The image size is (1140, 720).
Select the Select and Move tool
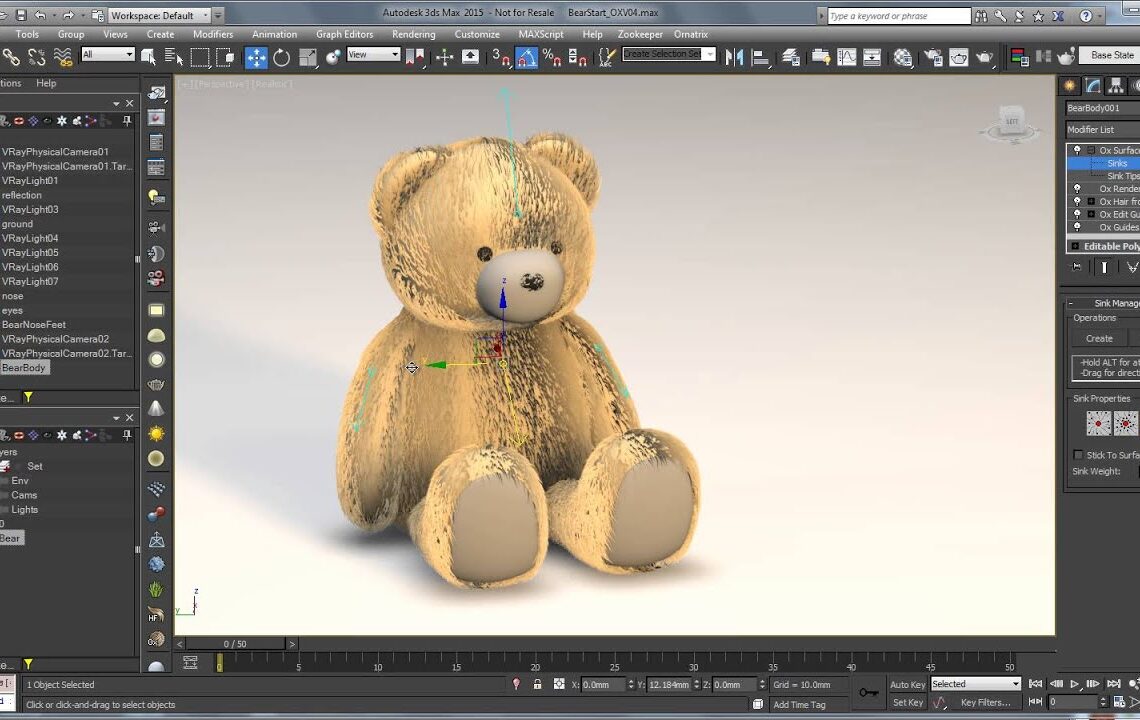[258, 57]
